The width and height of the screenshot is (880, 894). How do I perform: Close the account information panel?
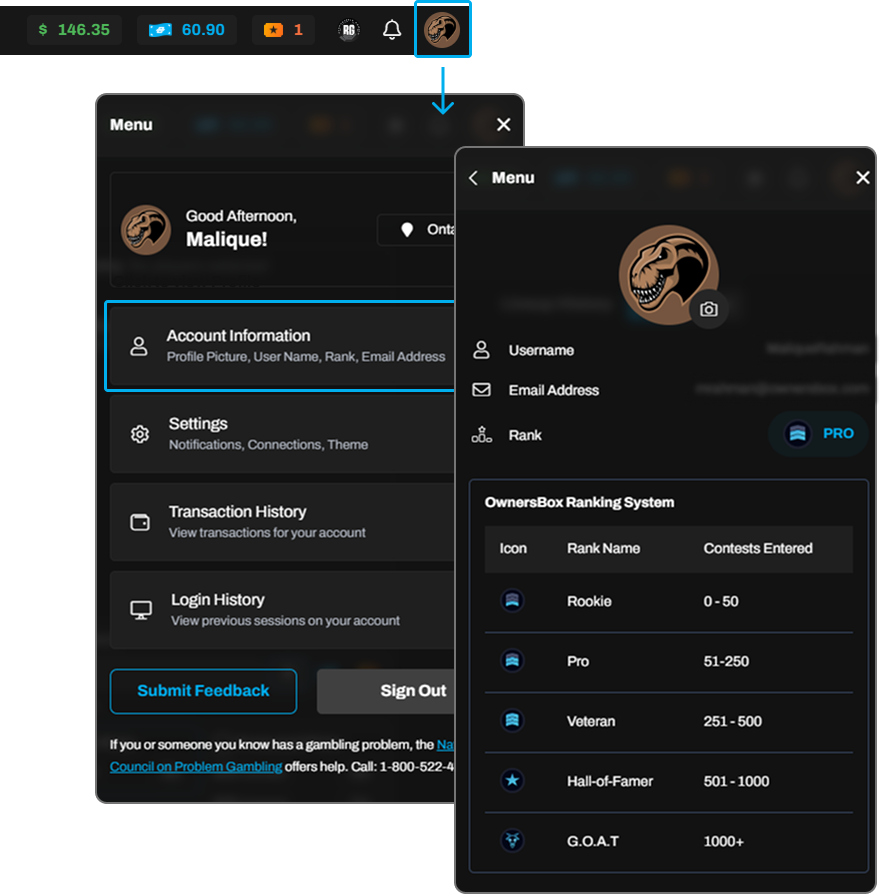coord(862,178)
